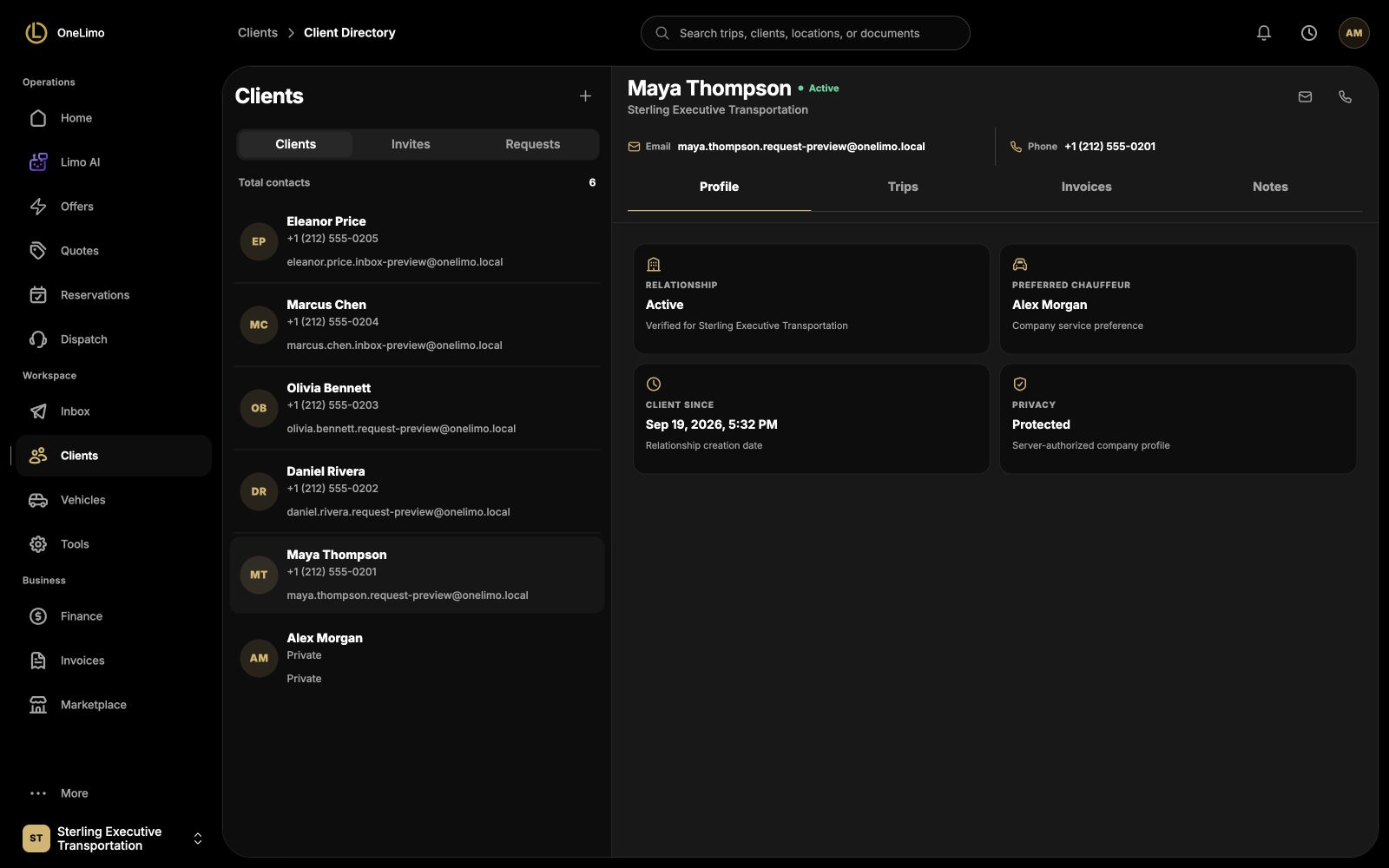Image resolution: width=1389 pixels, height=868 pixels.
Task: Open notifications bell icon
Action: [1264, 33]
